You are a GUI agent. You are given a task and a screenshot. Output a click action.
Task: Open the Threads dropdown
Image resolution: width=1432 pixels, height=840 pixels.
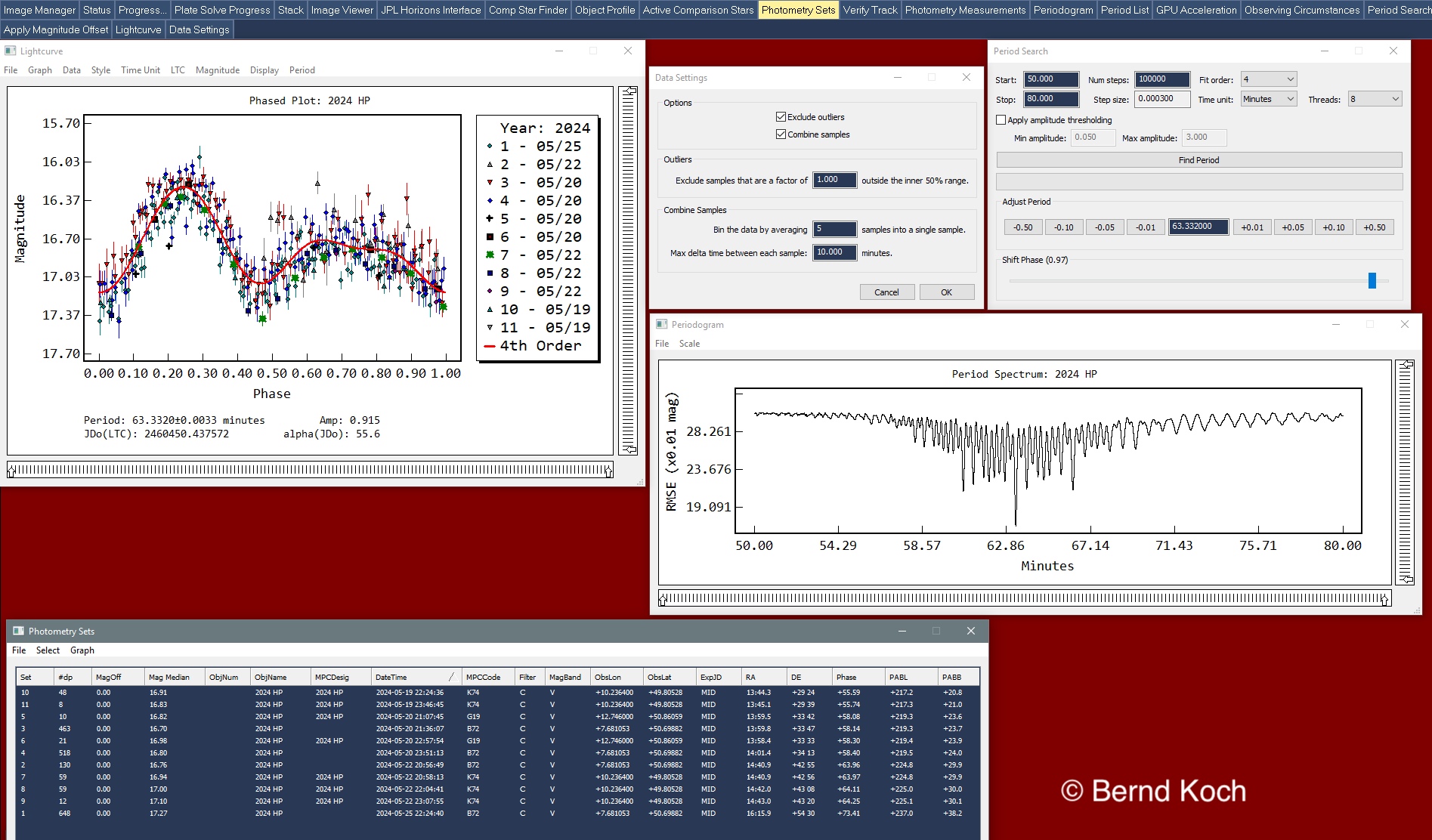click(x=1375, y=99)
